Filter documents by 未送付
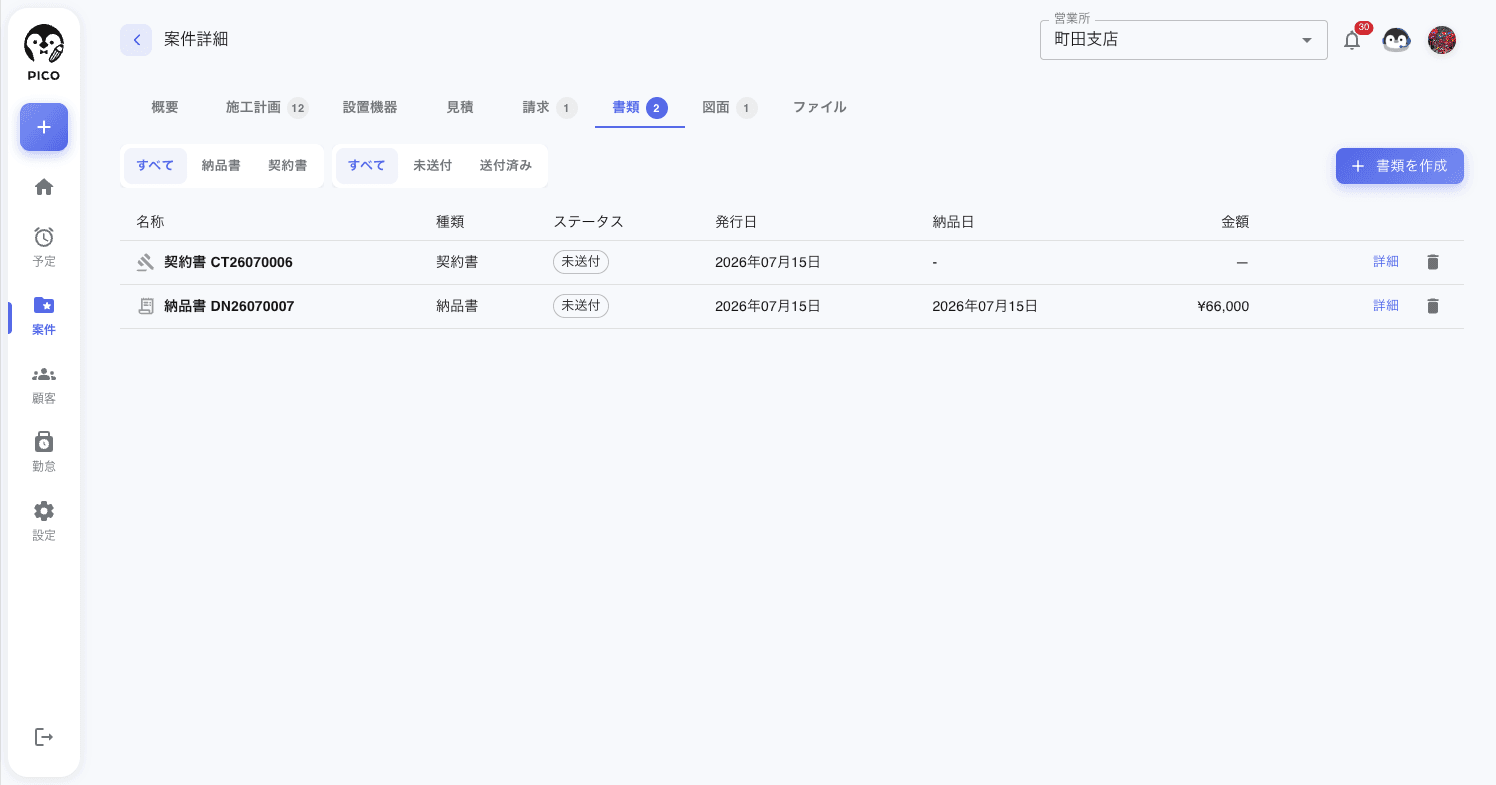 point(433,165)
